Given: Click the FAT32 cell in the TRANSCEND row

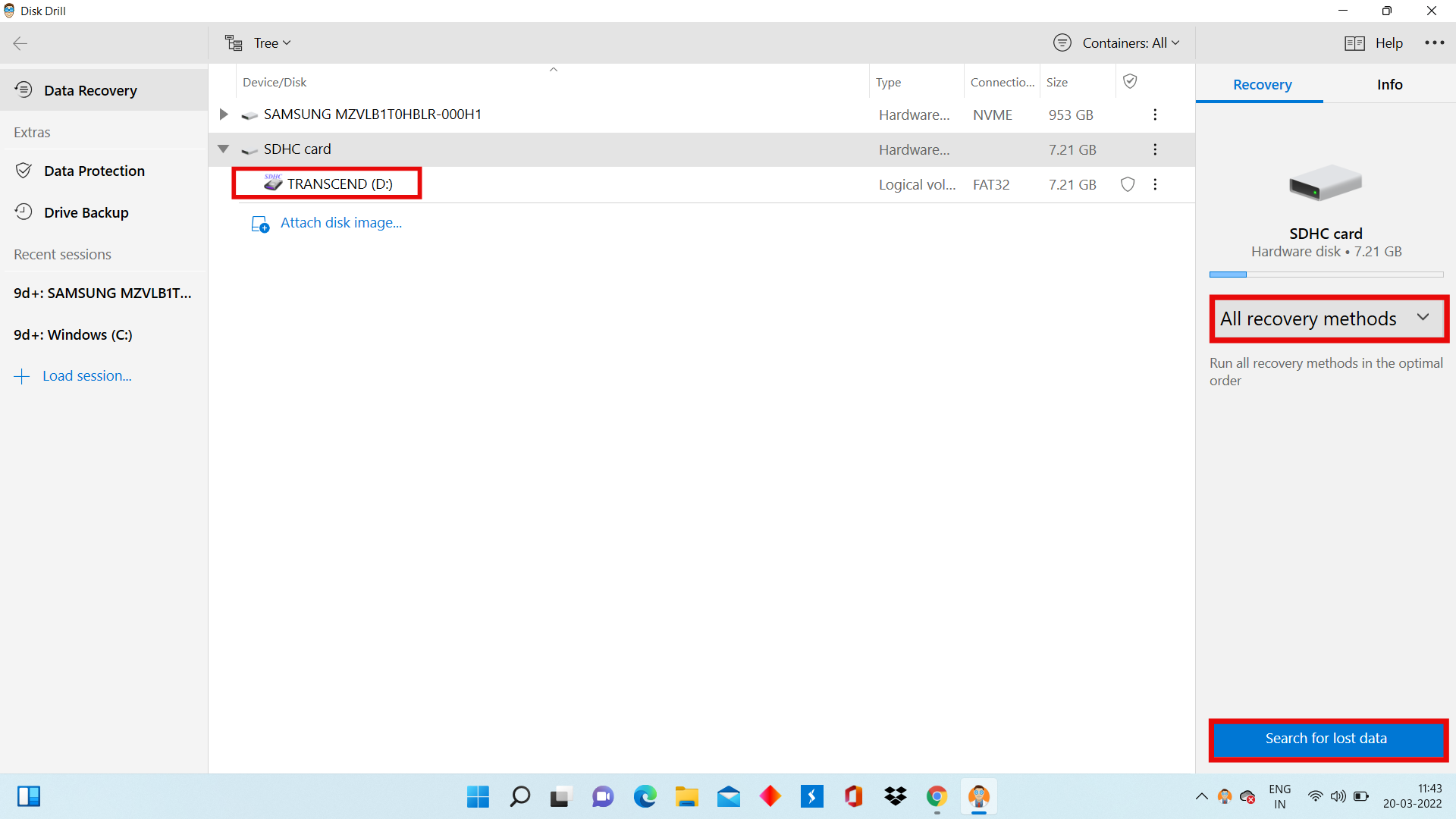Looking at the screenshot, I should click(991, 184).
